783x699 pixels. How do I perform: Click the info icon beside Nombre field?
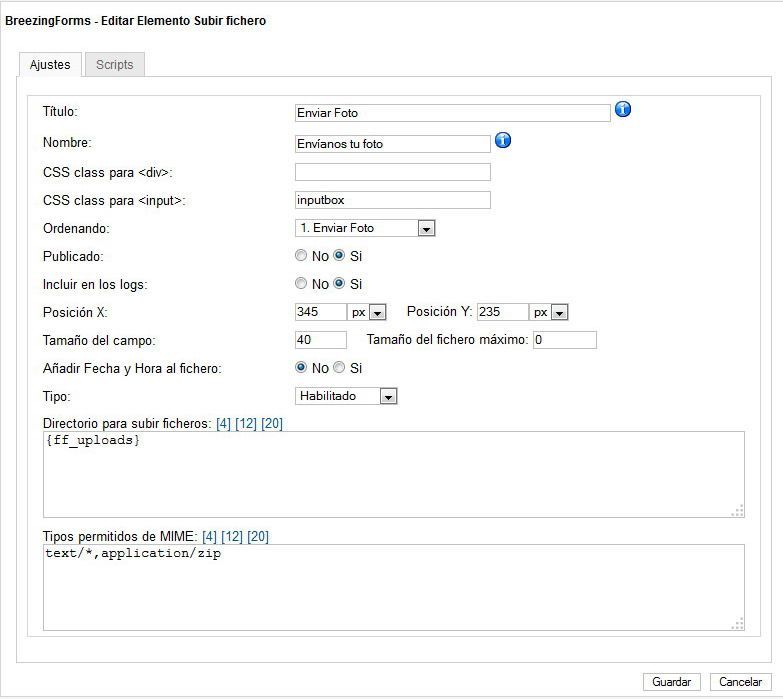point(503,140)
